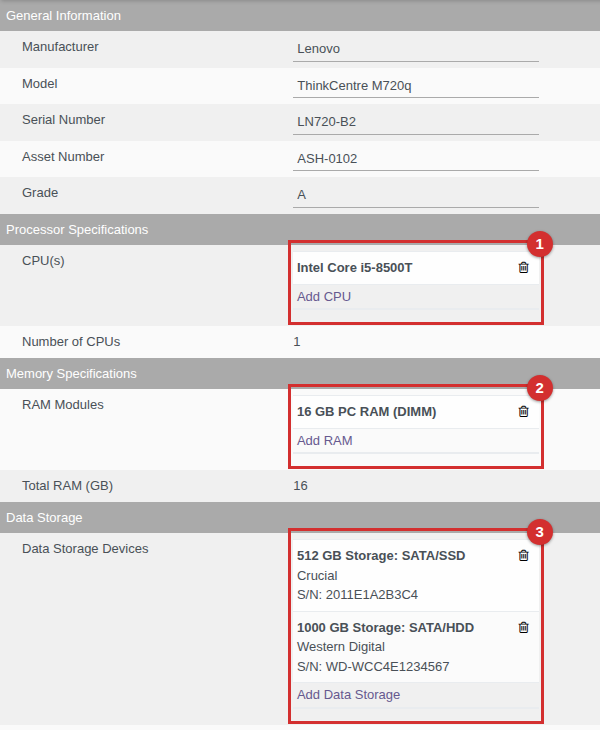Screen dimensions: 600x730
Task: Remove the 512 GB SATA/SSD storage device
Action: click(523, 555)
